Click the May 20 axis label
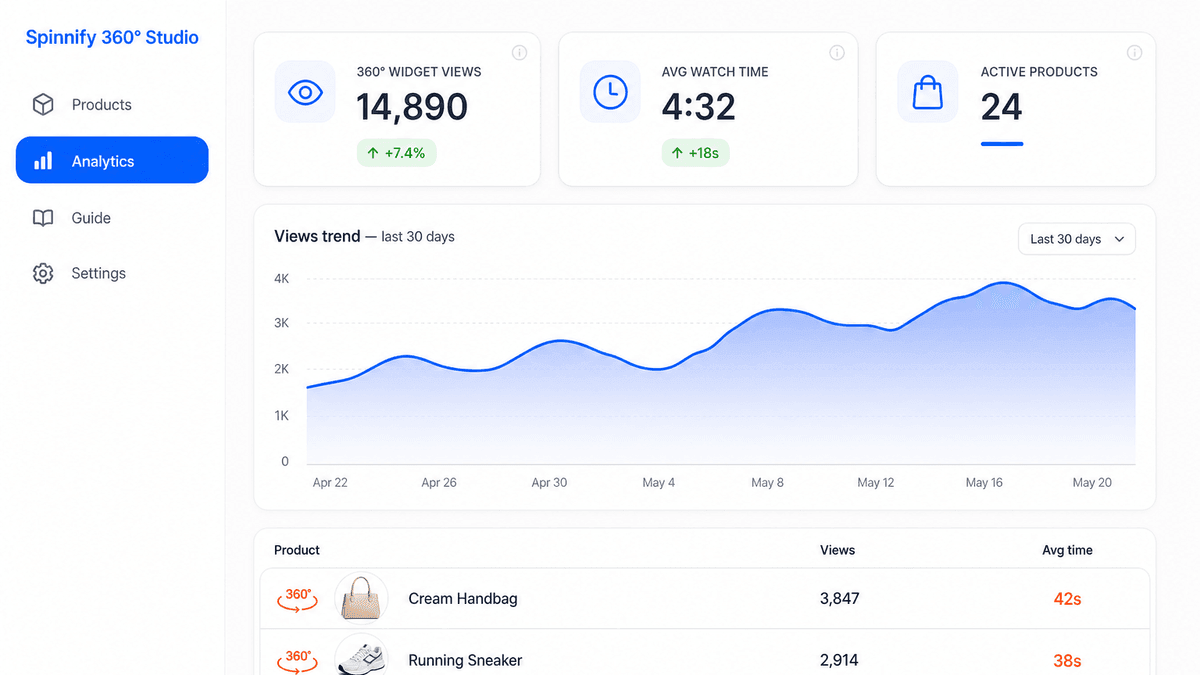Image resolution: width=1200 pixels, height=675 pixels. coord(1092,483)
